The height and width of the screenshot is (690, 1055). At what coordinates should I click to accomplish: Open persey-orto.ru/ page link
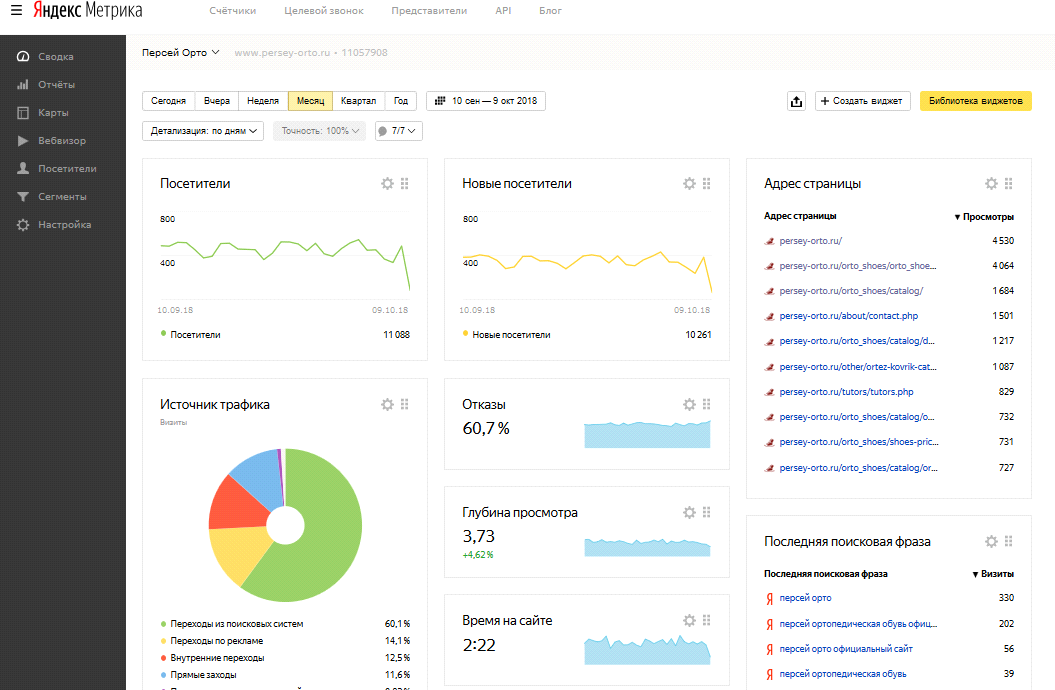(810, 241)
